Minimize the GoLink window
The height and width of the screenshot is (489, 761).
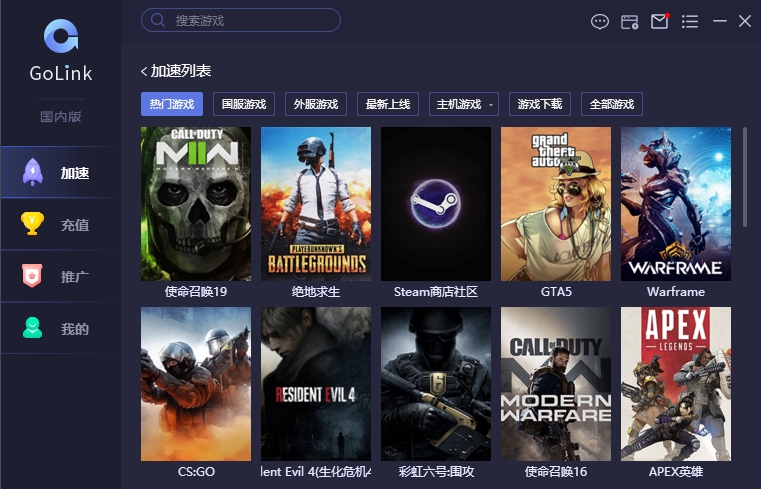(x=720, y=21)
